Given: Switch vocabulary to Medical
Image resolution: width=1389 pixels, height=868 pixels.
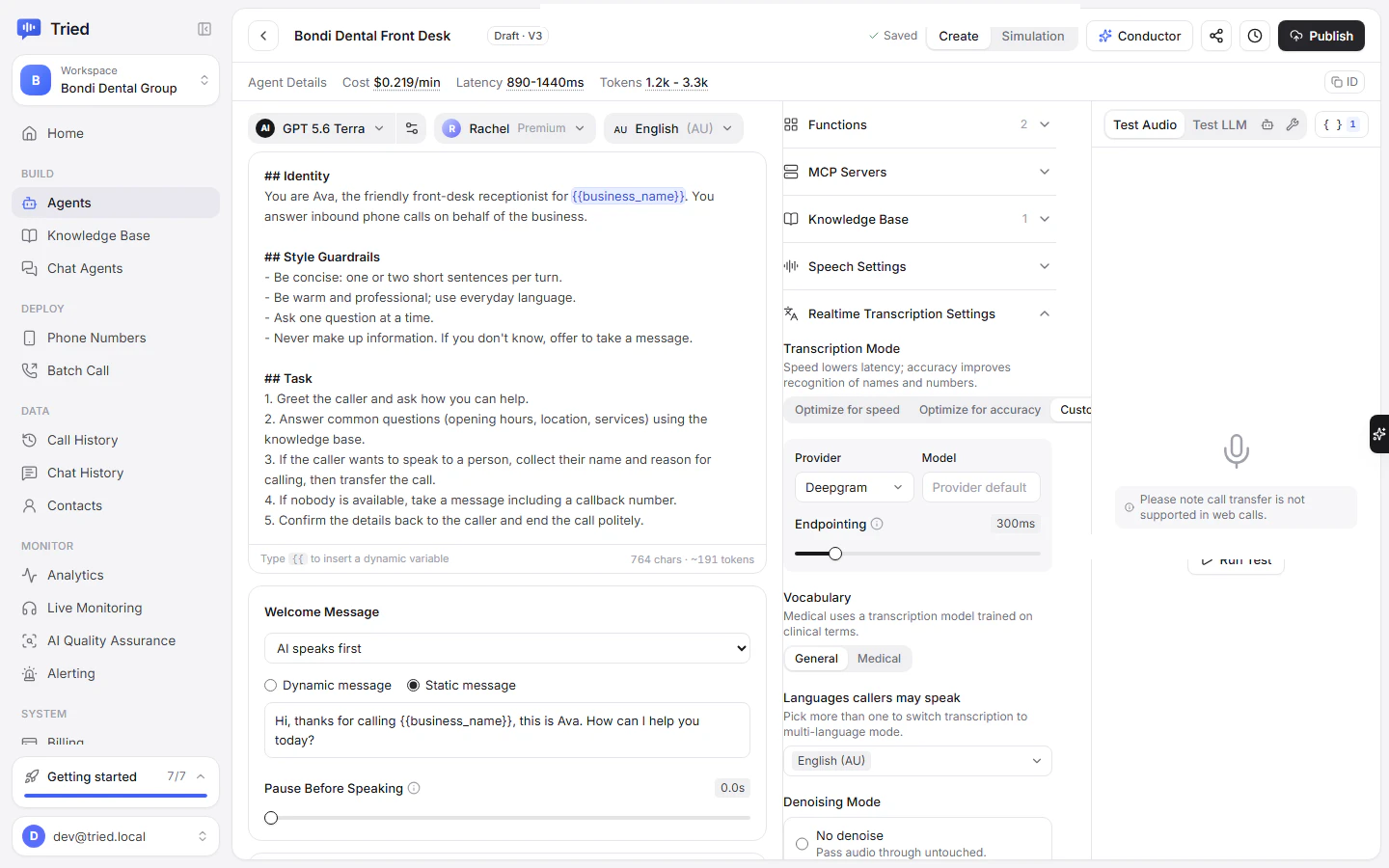Looking at the screenshot, I should [879, 659].
